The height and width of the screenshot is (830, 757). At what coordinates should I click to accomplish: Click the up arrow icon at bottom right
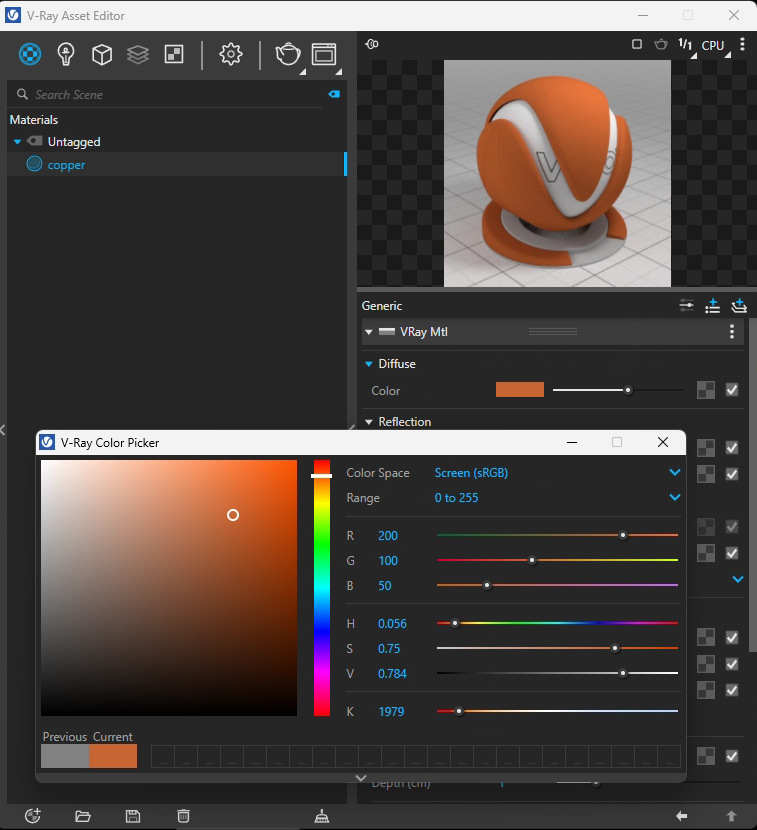point(732,816)
